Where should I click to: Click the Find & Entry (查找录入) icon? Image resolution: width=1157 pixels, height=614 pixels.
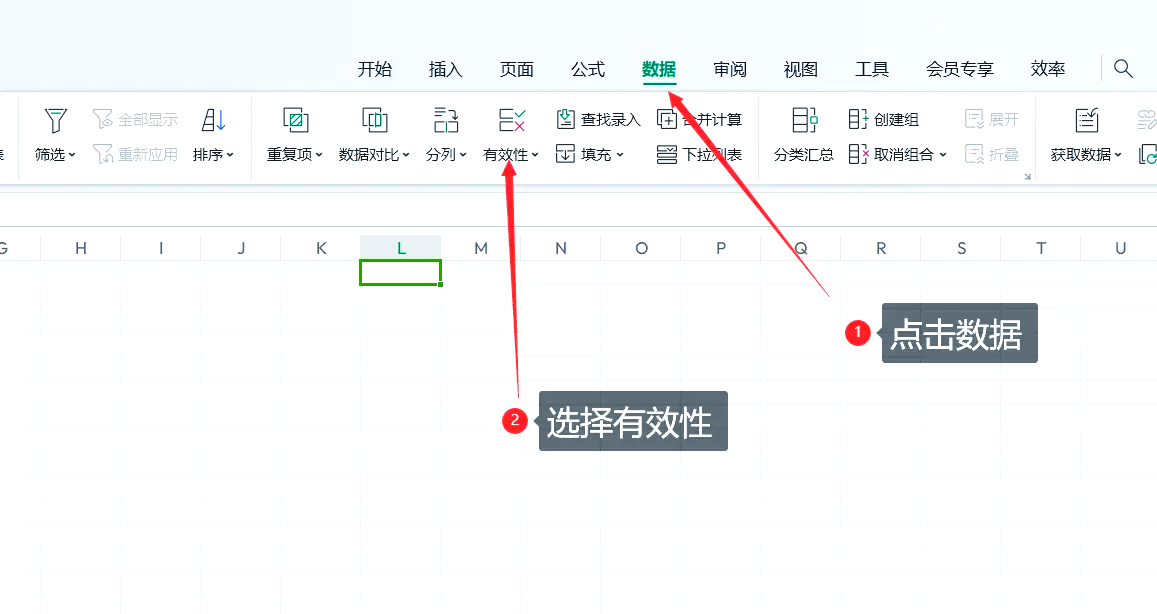pyautogui.click(x=565, y=119)
